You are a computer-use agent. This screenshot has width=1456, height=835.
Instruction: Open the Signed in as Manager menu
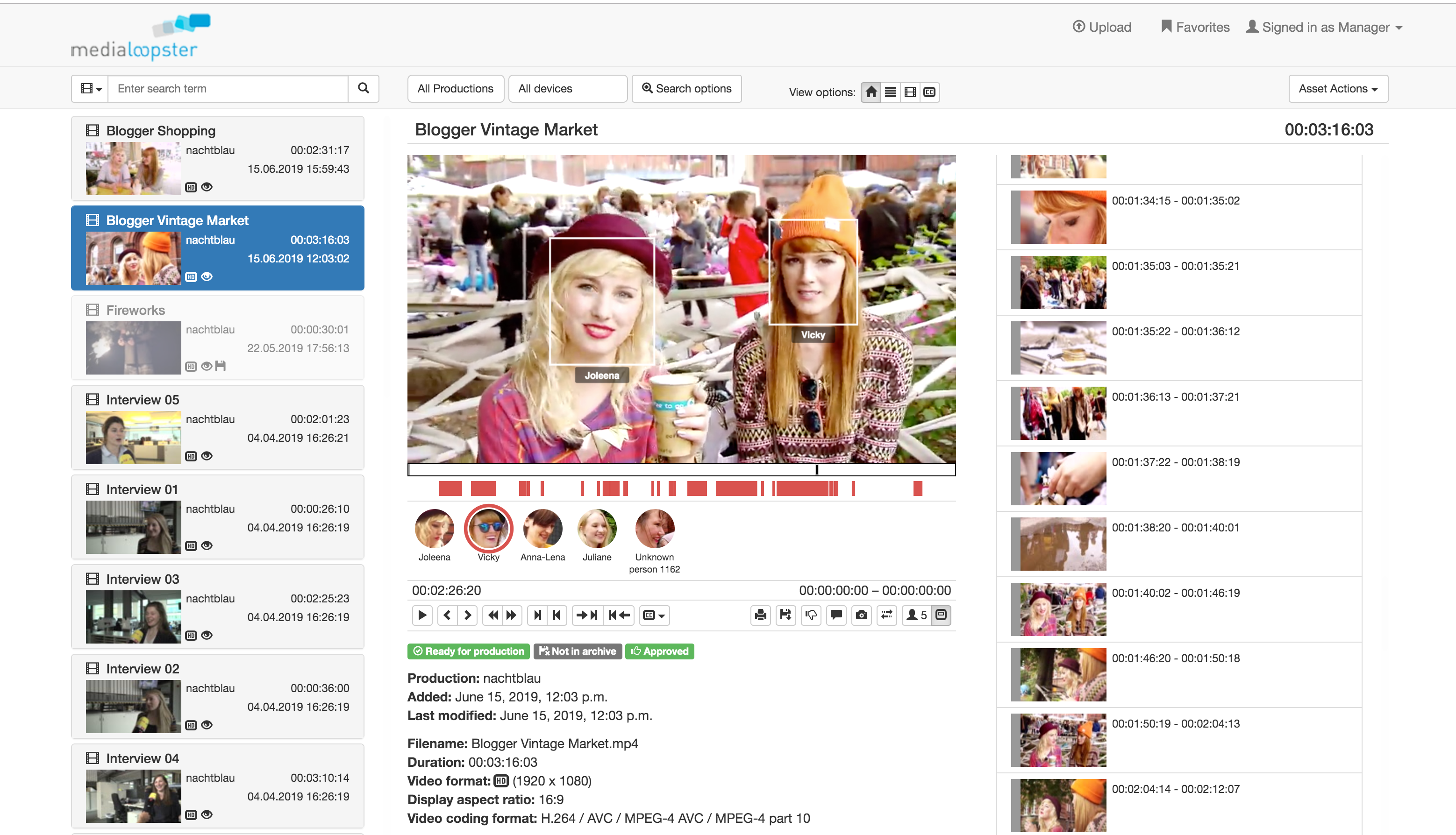click(1323, 26)
